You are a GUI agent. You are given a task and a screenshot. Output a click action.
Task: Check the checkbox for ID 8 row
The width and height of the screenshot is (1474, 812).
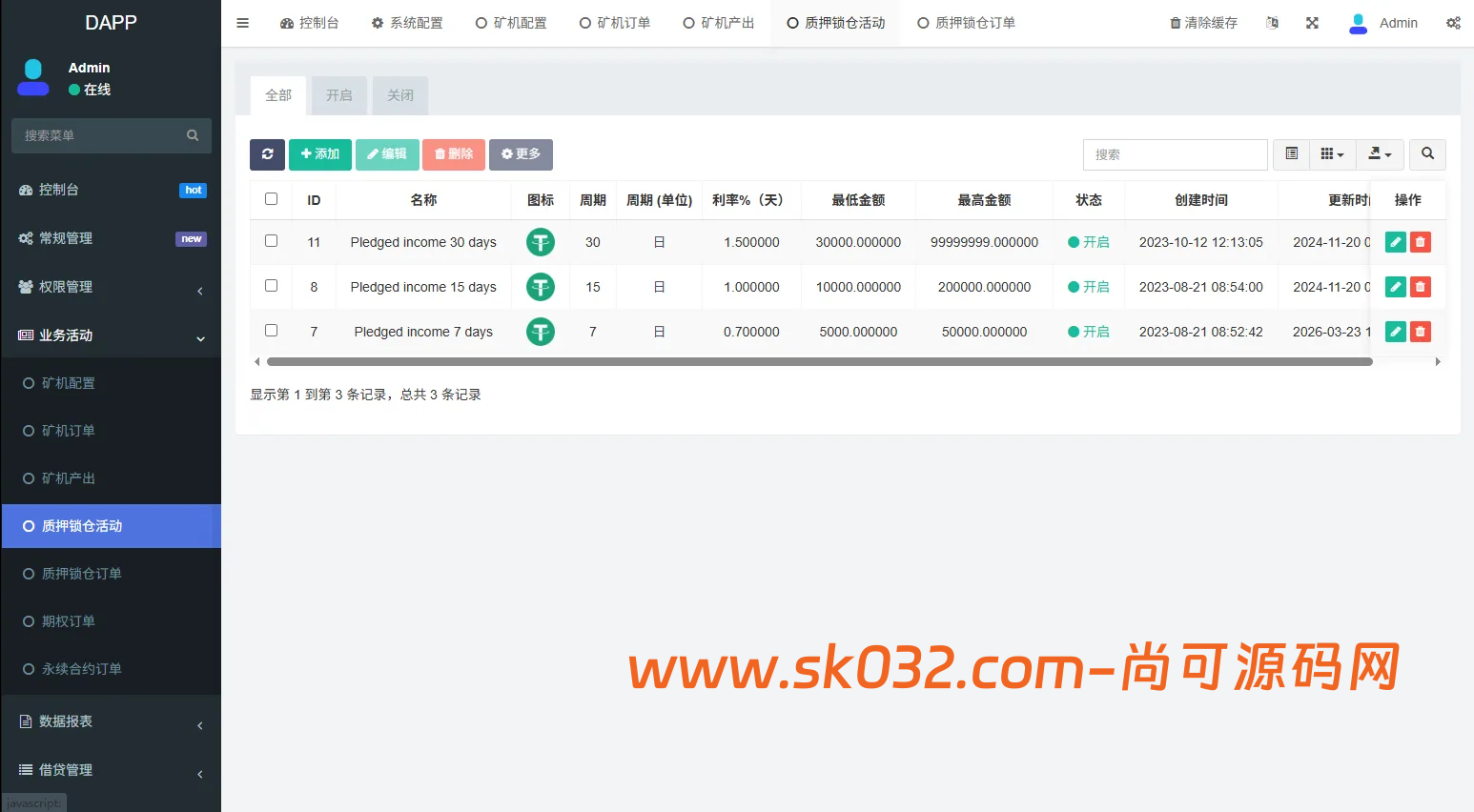271,286
